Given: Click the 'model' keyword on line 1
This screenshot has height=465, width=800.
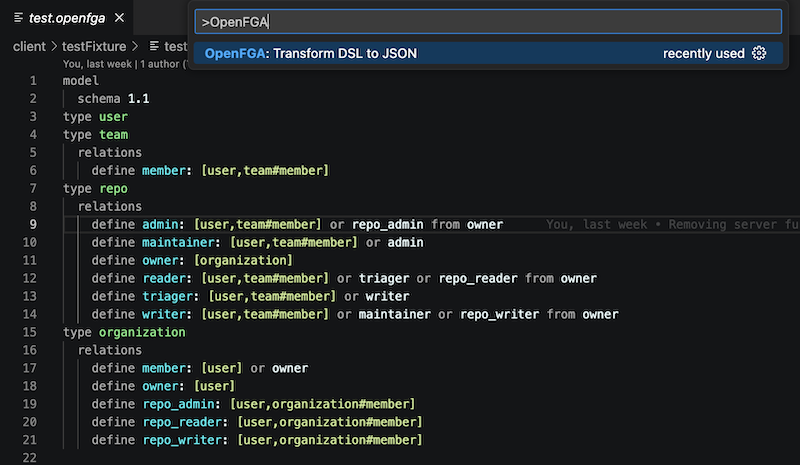Looking at the screenshot, I should click(x=81, y=81).
